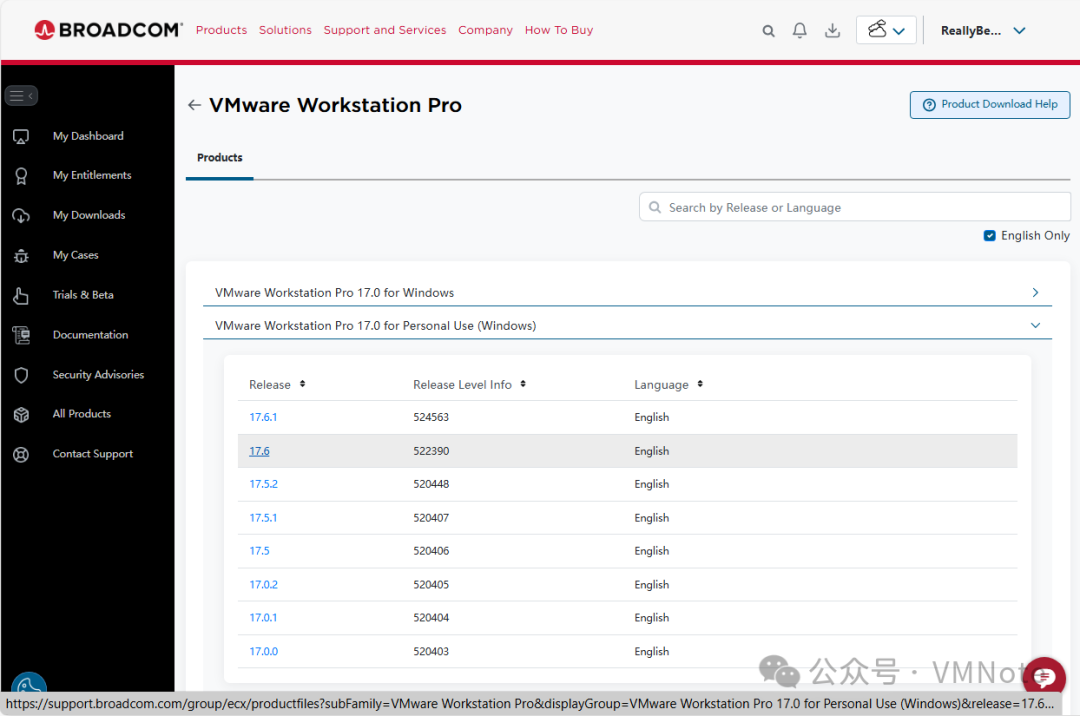Expand Workstation Pro 17.0 for Windows chevron
Screen dimensions: 1080x716
(x=1035, y=293)
